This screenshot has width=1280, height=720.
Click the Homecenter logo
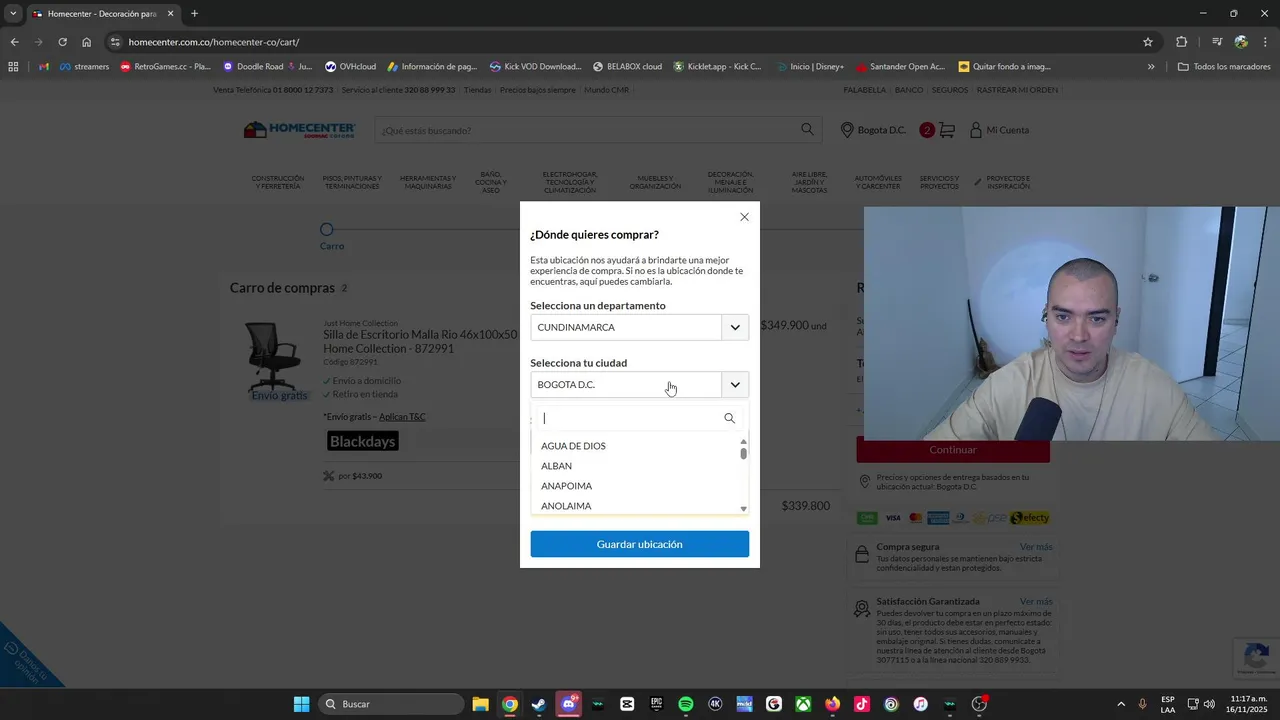click(x=300, y=130)
